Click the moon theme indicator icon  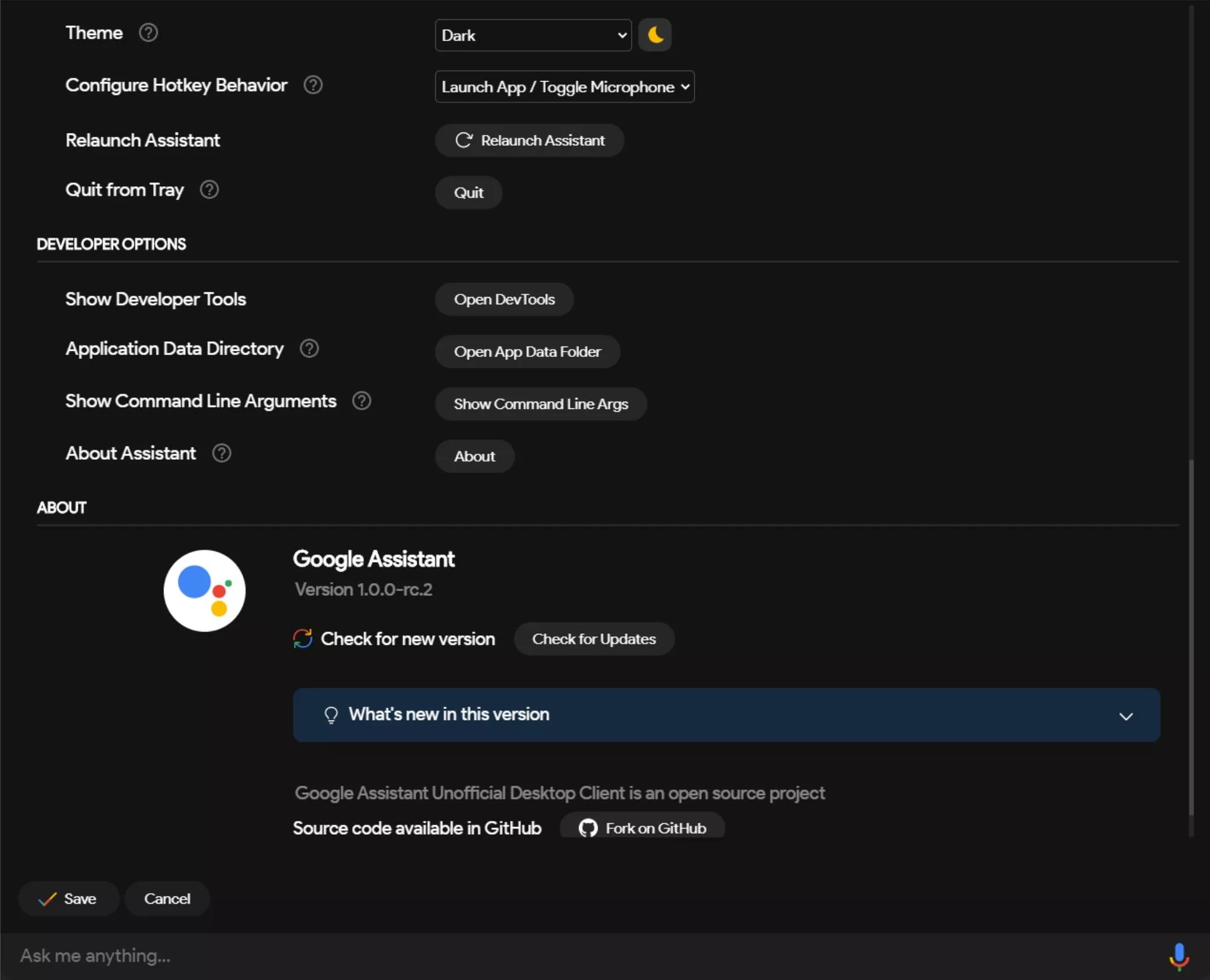tap(655, 35)
